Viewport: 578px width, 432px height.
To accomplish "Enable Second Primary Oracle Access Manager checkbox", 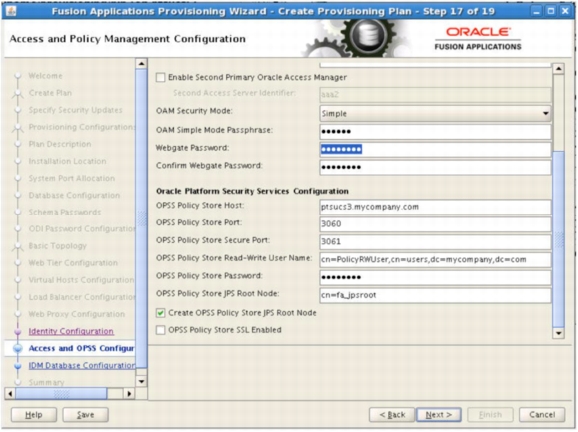I will pos(160,77).
